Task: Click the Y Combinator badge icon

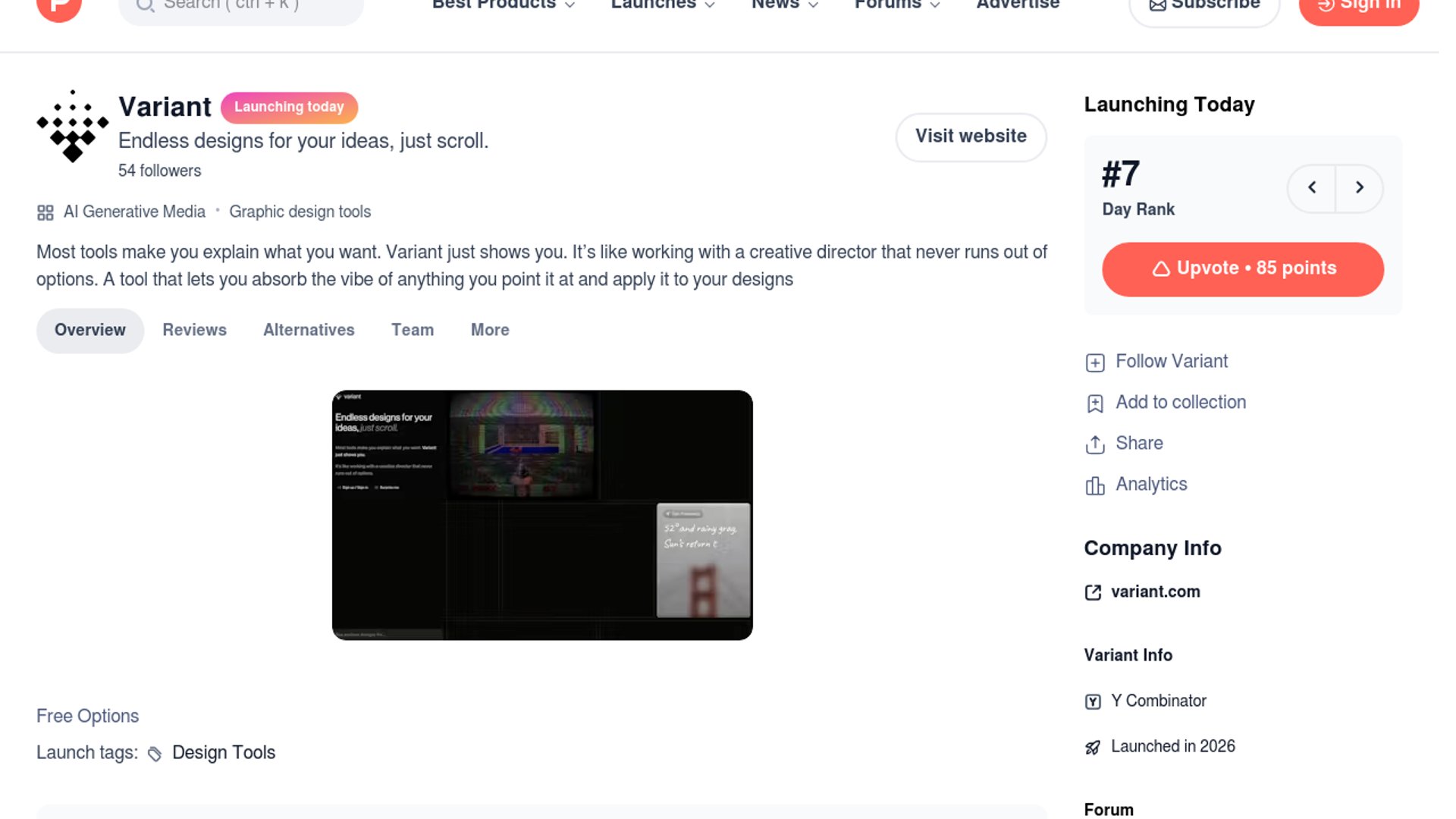Action: 1093,701
